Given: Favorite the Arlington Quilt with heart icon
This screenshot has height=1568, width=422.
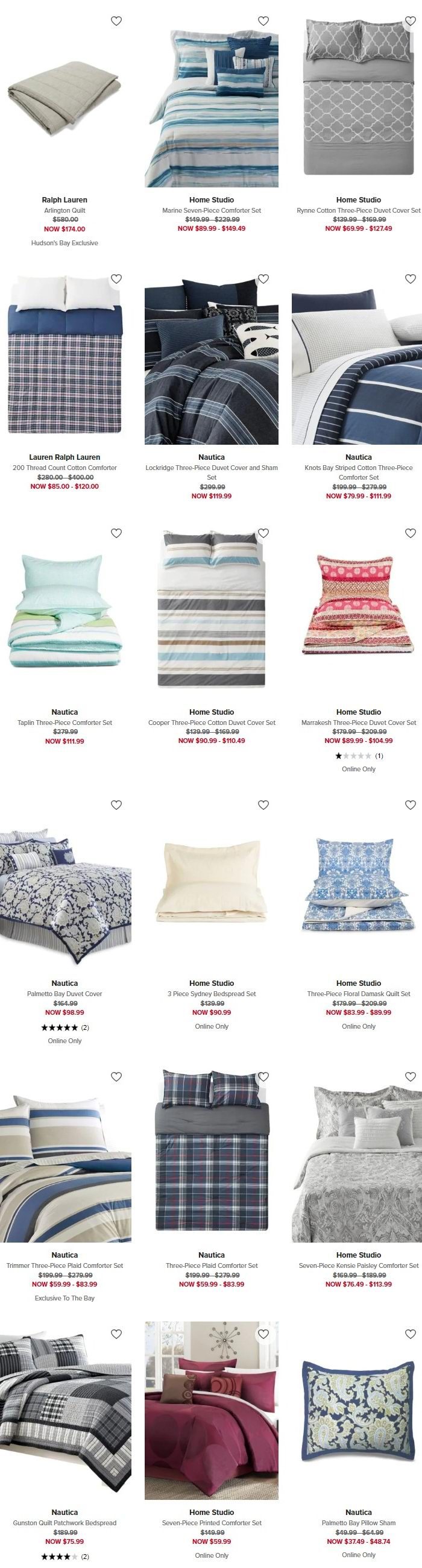Looking at the screenshot, I should (x=116, y=20).
